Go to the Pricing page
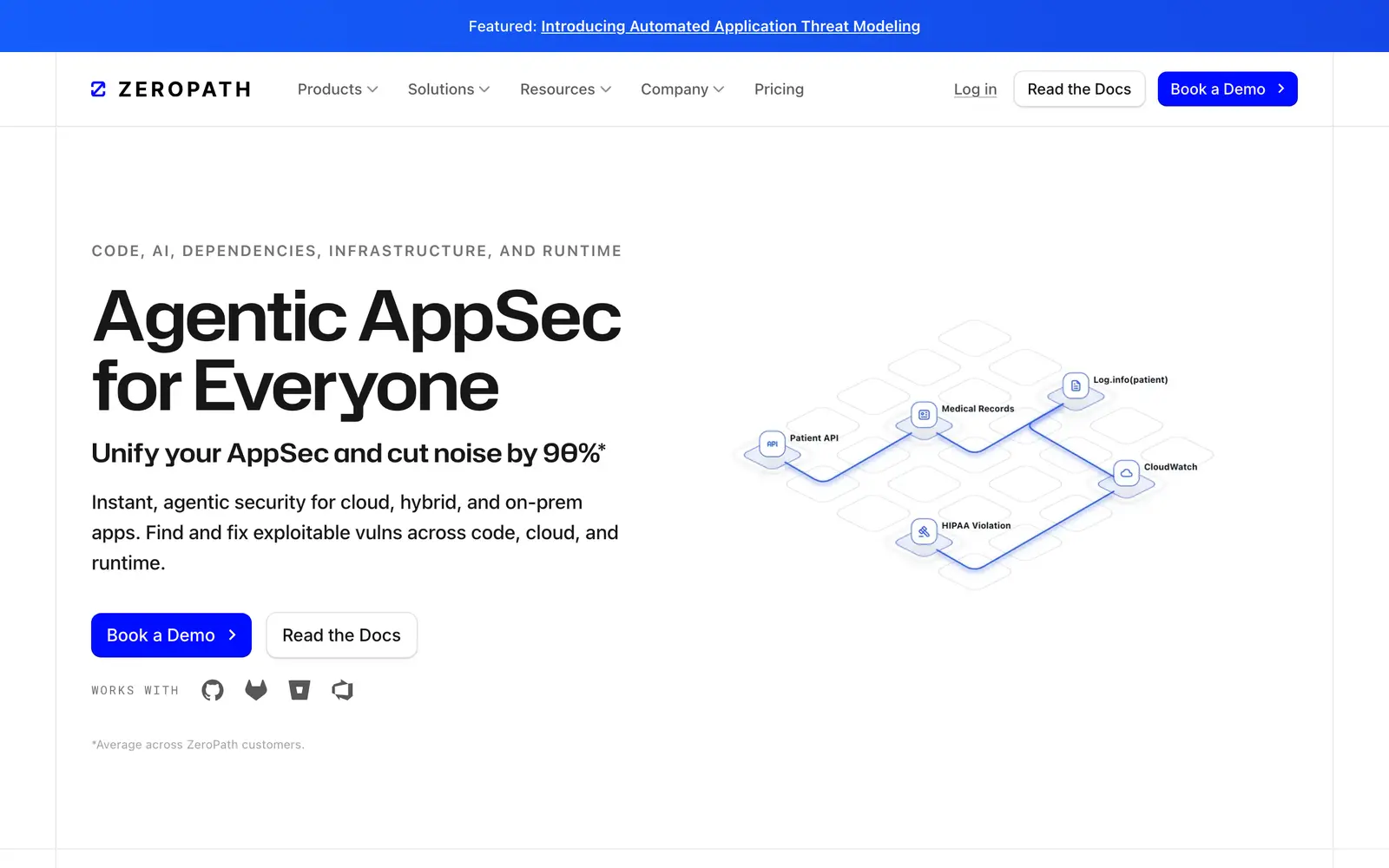 pyautogui.click(x=779, y=89)
